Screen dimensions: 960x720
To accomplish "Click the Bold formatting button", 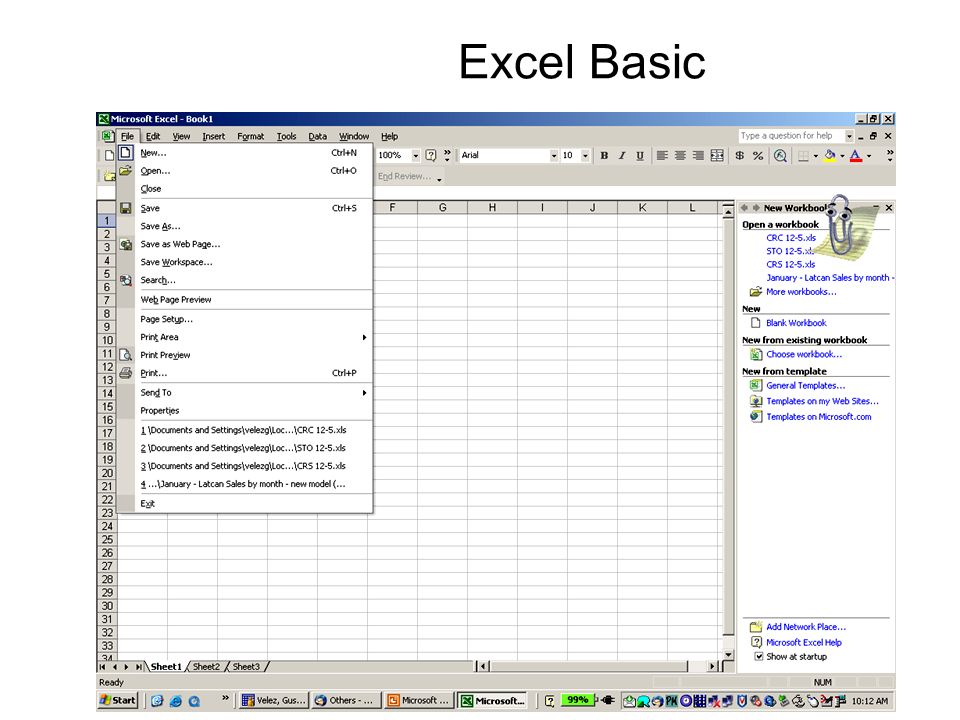I will coord(604,156).
